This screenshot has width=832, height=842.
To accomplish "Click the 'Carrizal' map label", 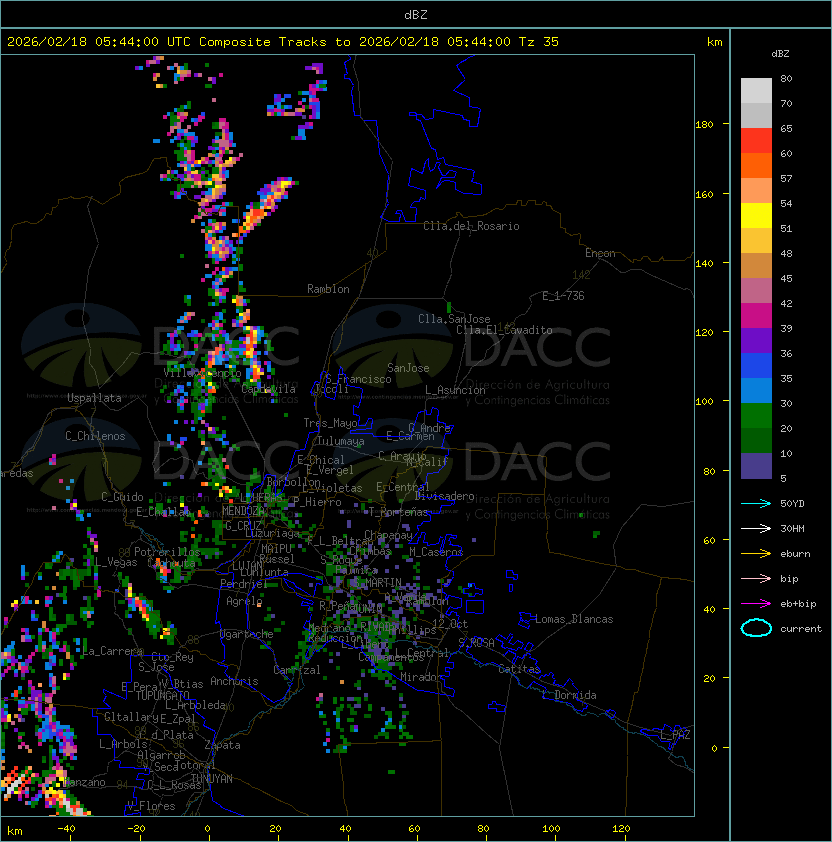I will pos(296,670).
